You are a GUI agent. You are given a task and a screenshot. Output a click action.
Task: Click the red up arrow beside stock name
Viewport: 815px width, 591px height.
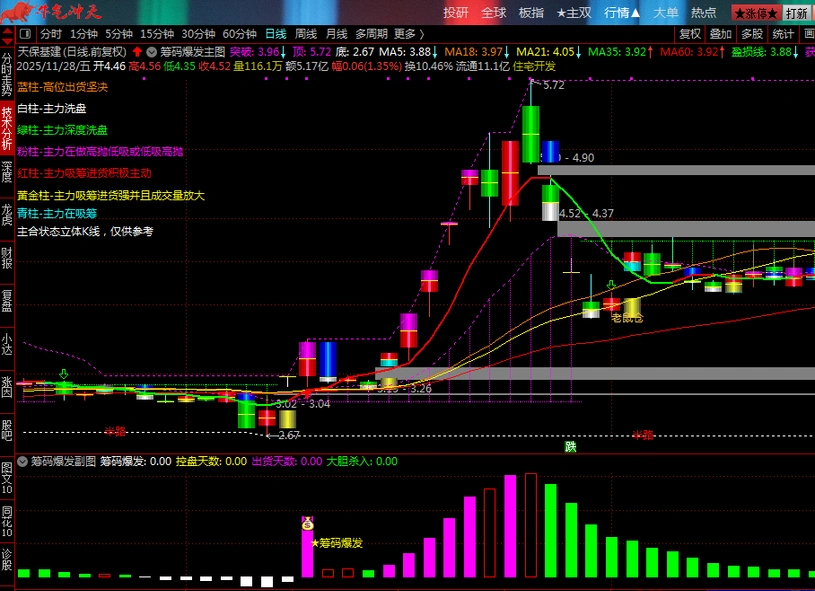pos(137,51)
